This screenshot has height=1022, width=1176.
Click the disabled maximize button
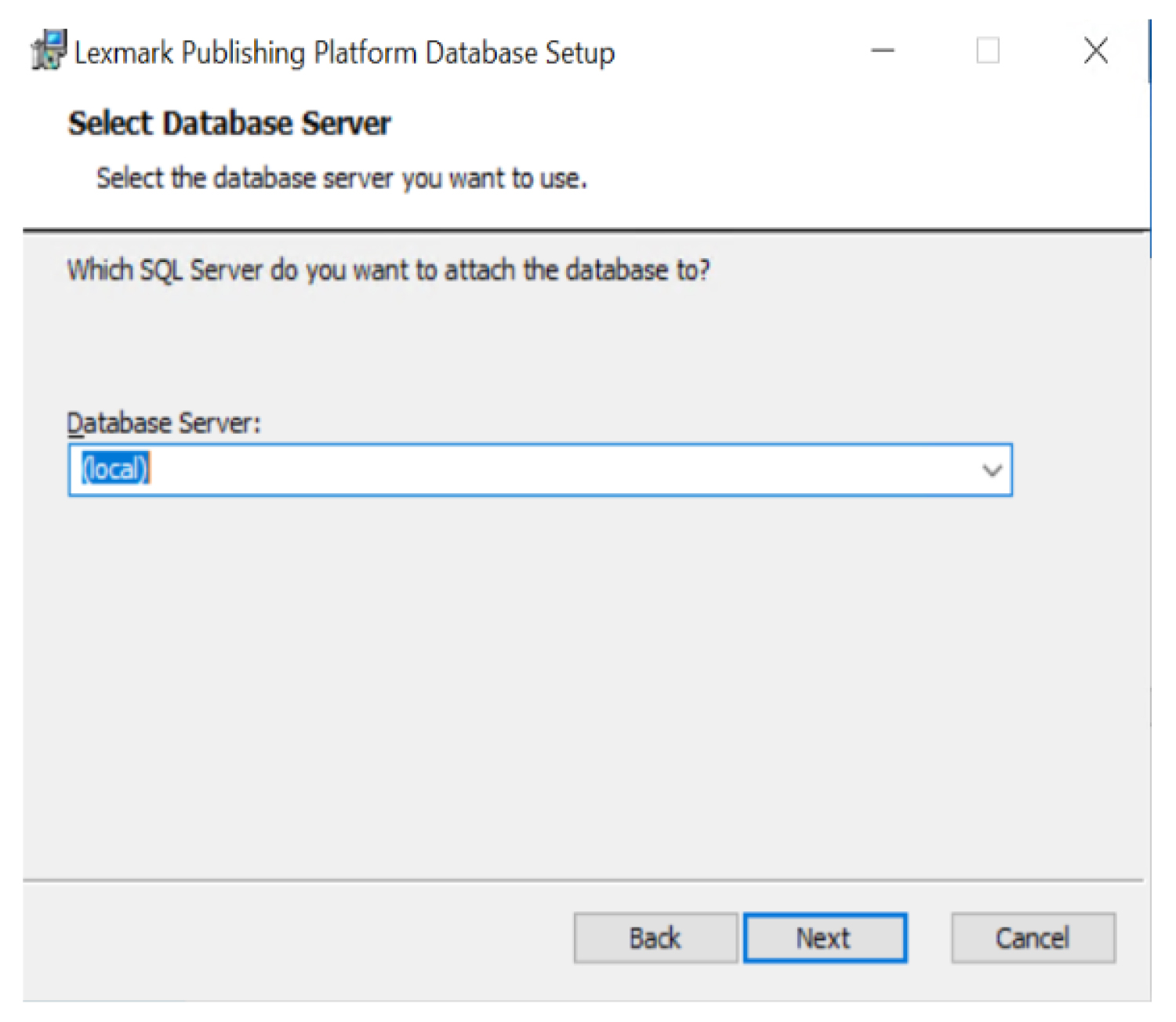pyautogui.click(x=988, y=51)
